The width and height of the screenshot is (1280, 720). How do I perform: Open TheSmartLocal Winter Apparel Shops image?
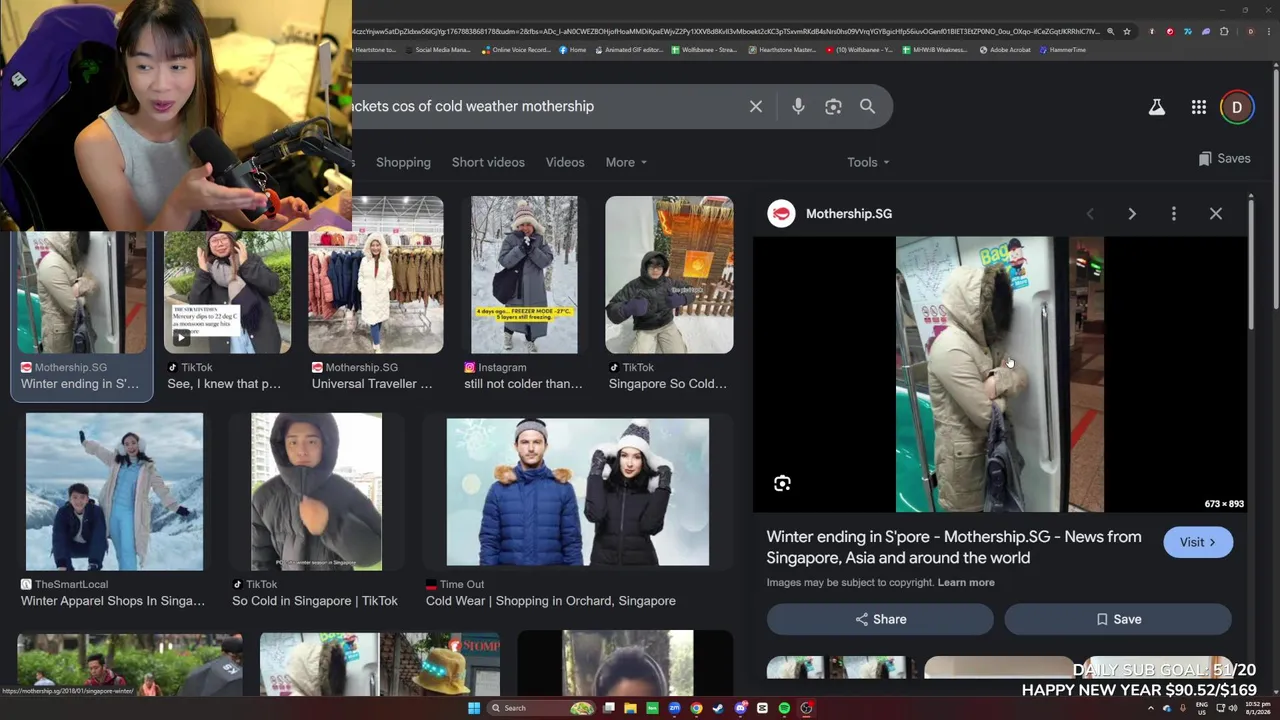(x=114, y=492)
